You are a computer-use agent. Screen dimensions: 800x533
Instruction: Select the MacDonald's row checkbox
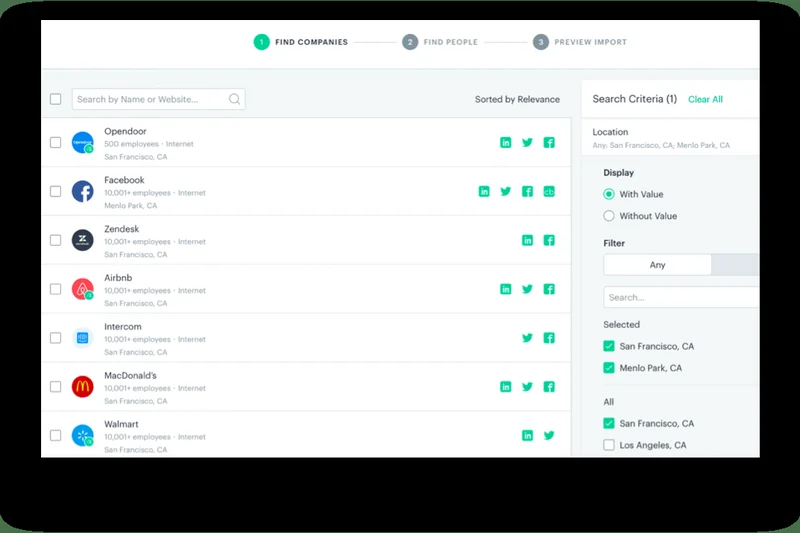pos(56,387)
